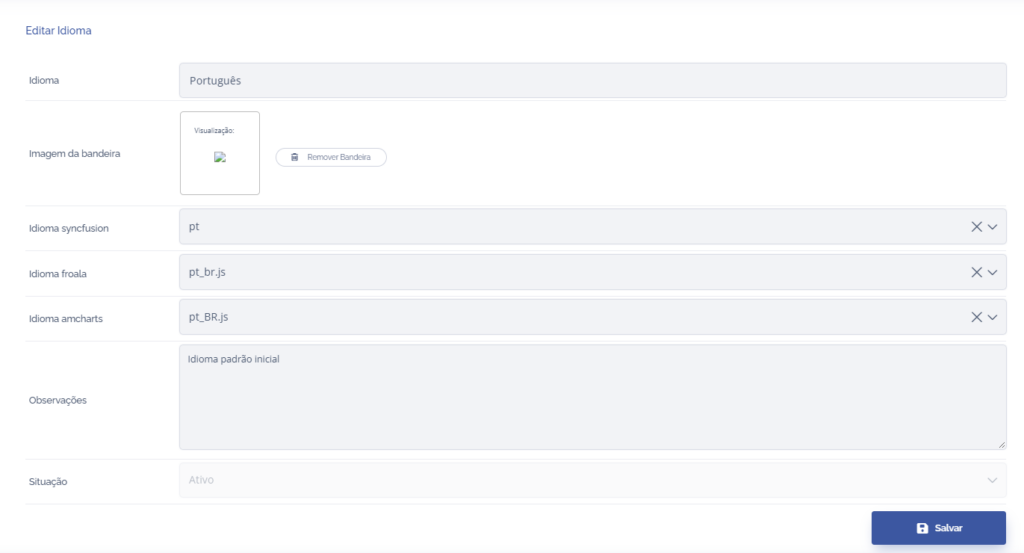Viewport: 1024px width, 553px height.
Task: Click the pt_br.js text in froala field
Action: [x=213, y=272]
